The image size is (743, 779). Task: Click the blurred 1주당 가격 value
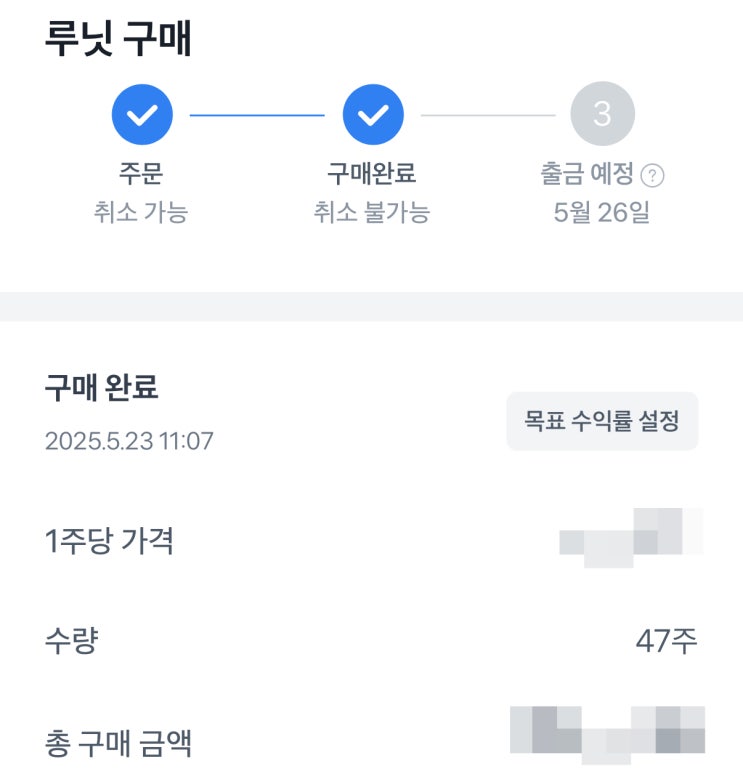point(632,538)
